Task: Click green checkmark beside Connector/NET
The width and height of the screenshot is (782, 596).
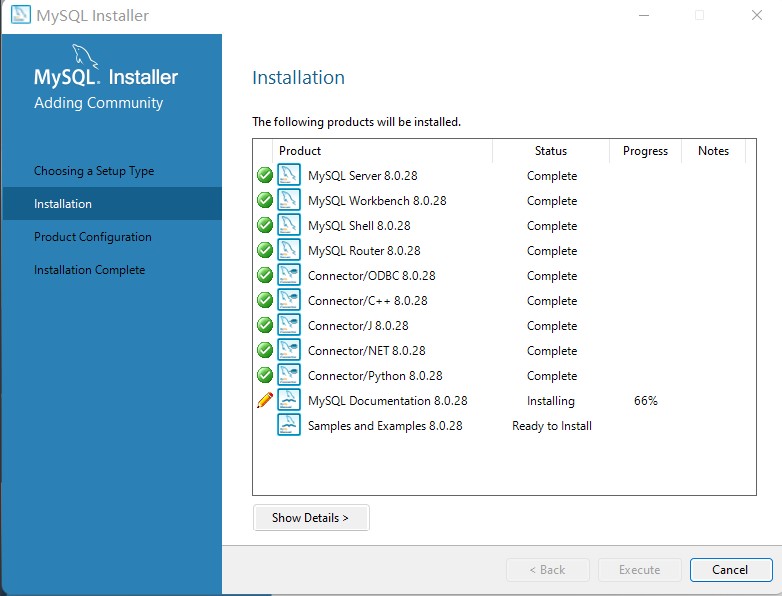Action: [x=265, y=350]
